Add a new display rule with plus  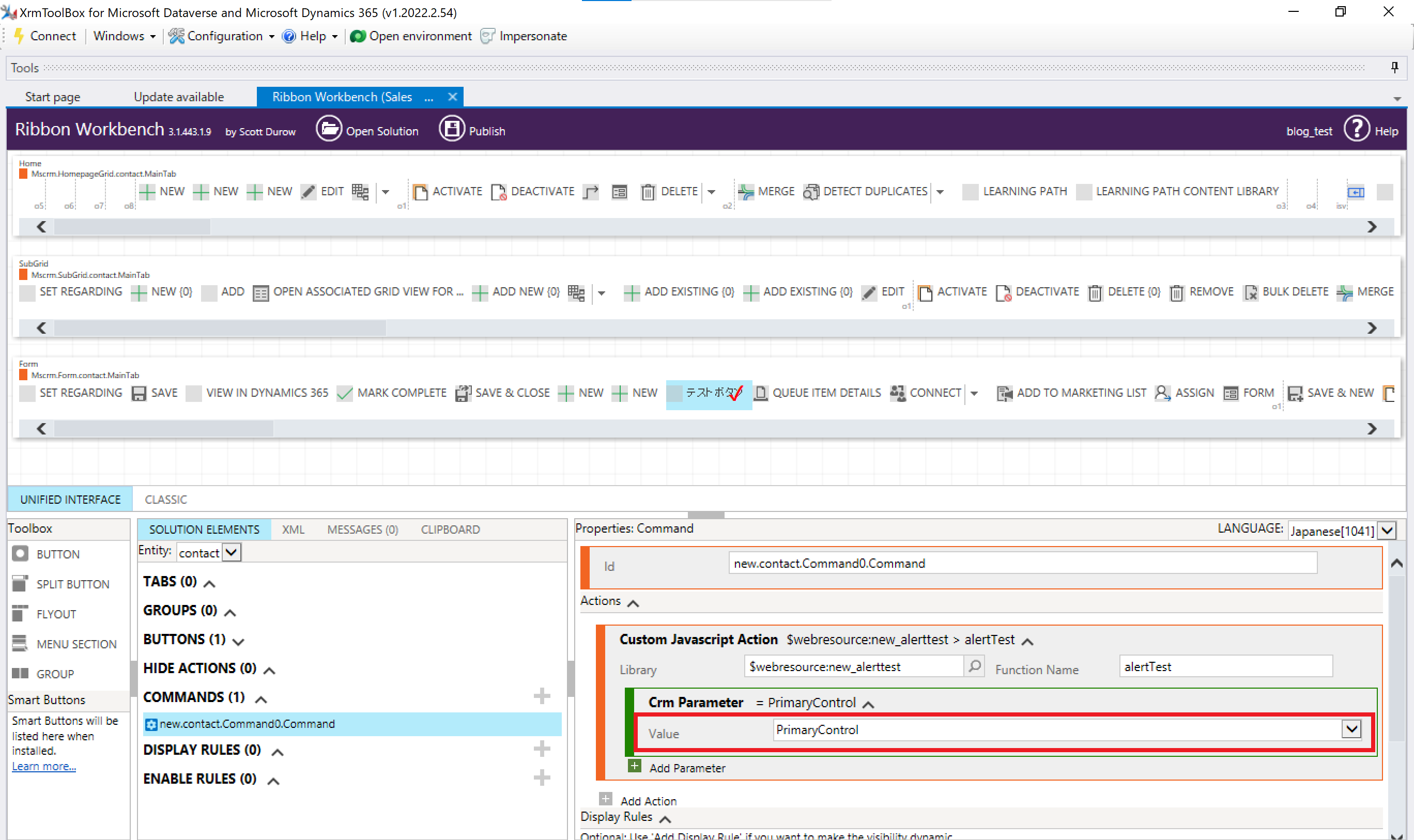click(x=542, y=749)
